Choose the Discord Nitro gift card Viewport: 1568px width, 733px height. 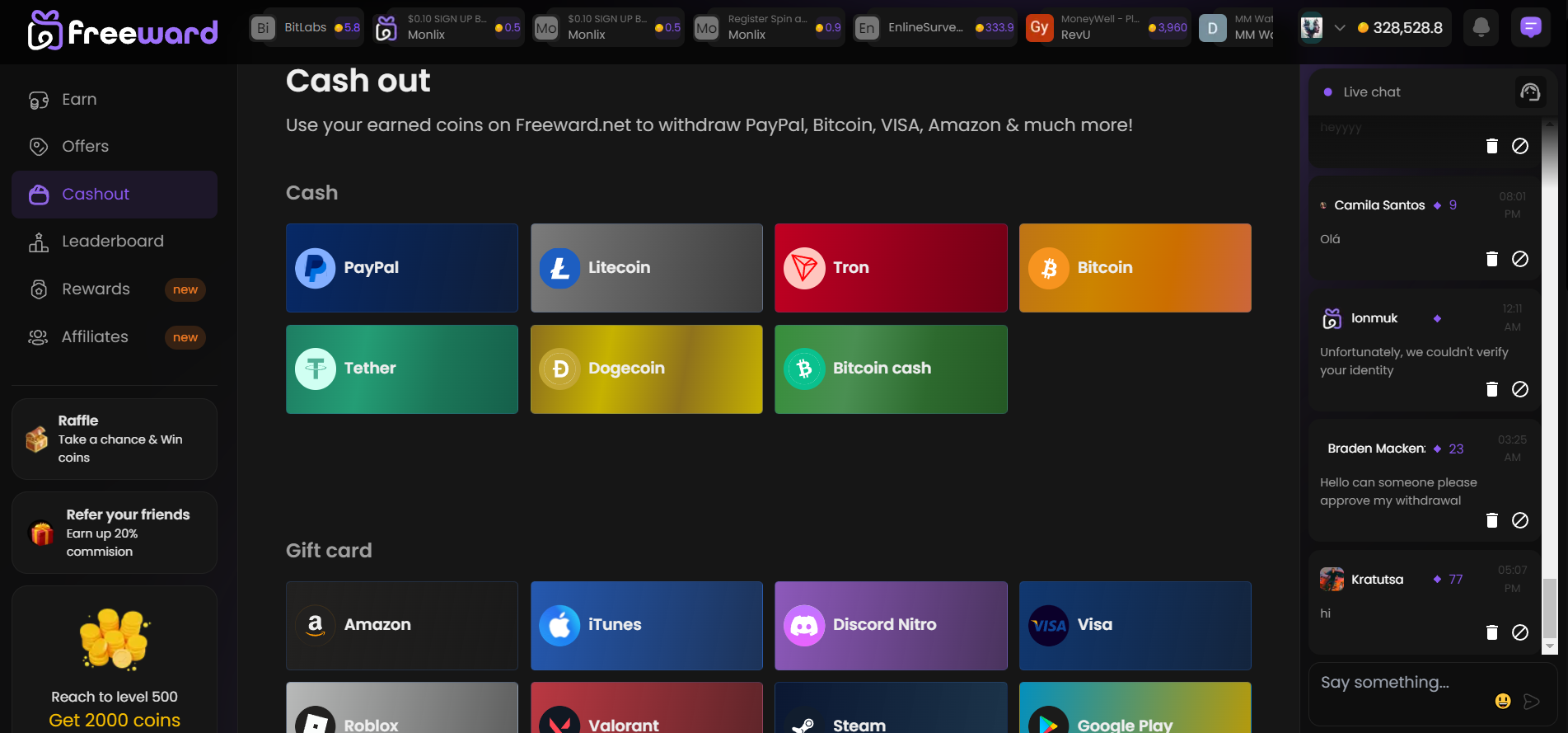click(x=891, y=626)
